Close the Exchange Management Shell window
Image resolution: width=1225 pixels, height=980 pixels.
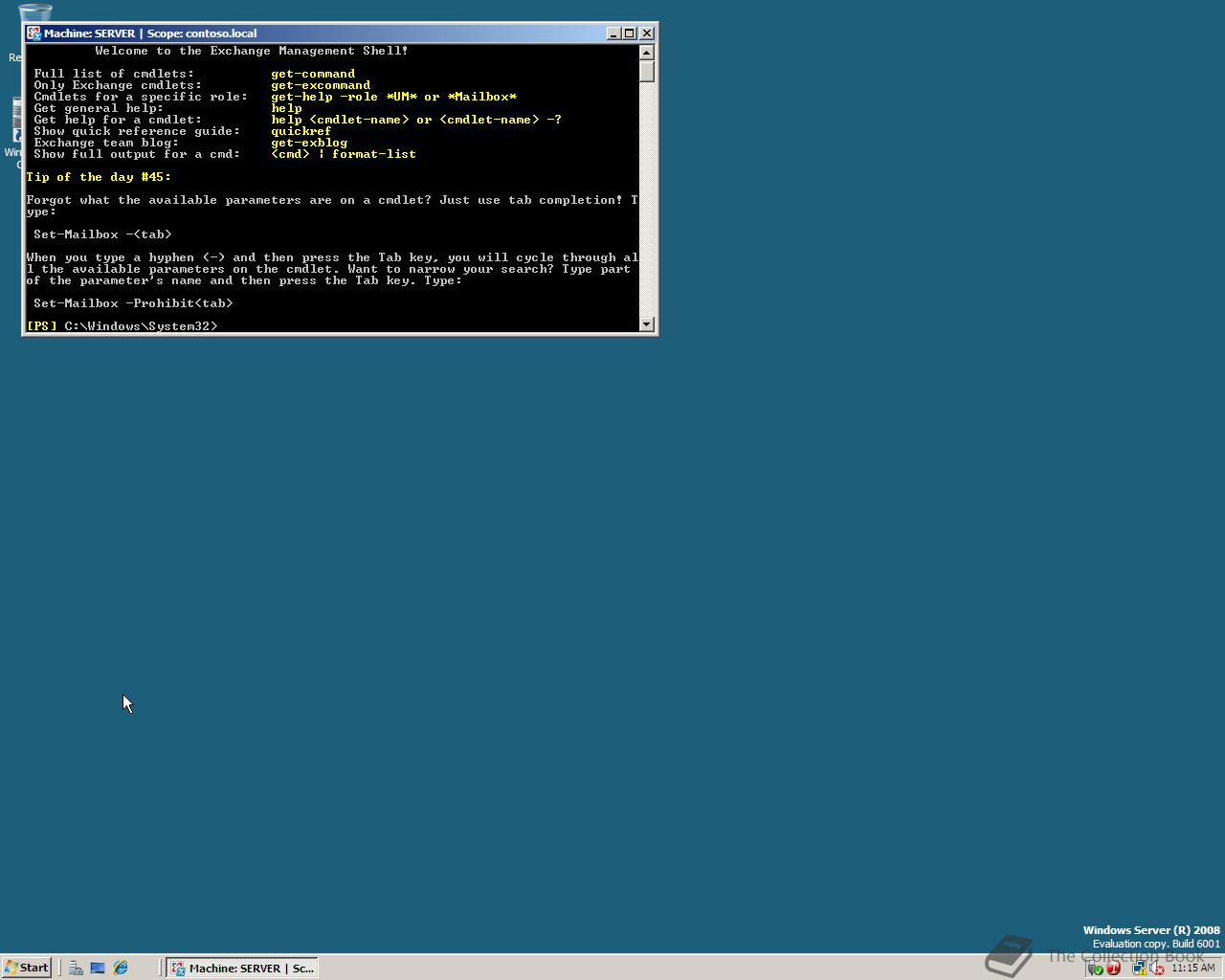647,33
